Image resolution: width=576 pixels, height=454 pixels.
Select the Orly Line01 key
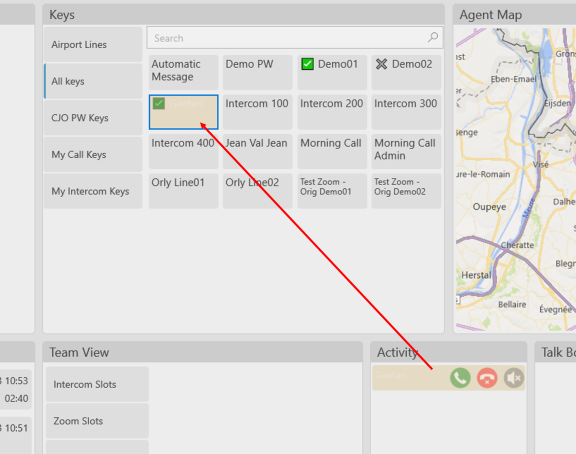(183, 190)
